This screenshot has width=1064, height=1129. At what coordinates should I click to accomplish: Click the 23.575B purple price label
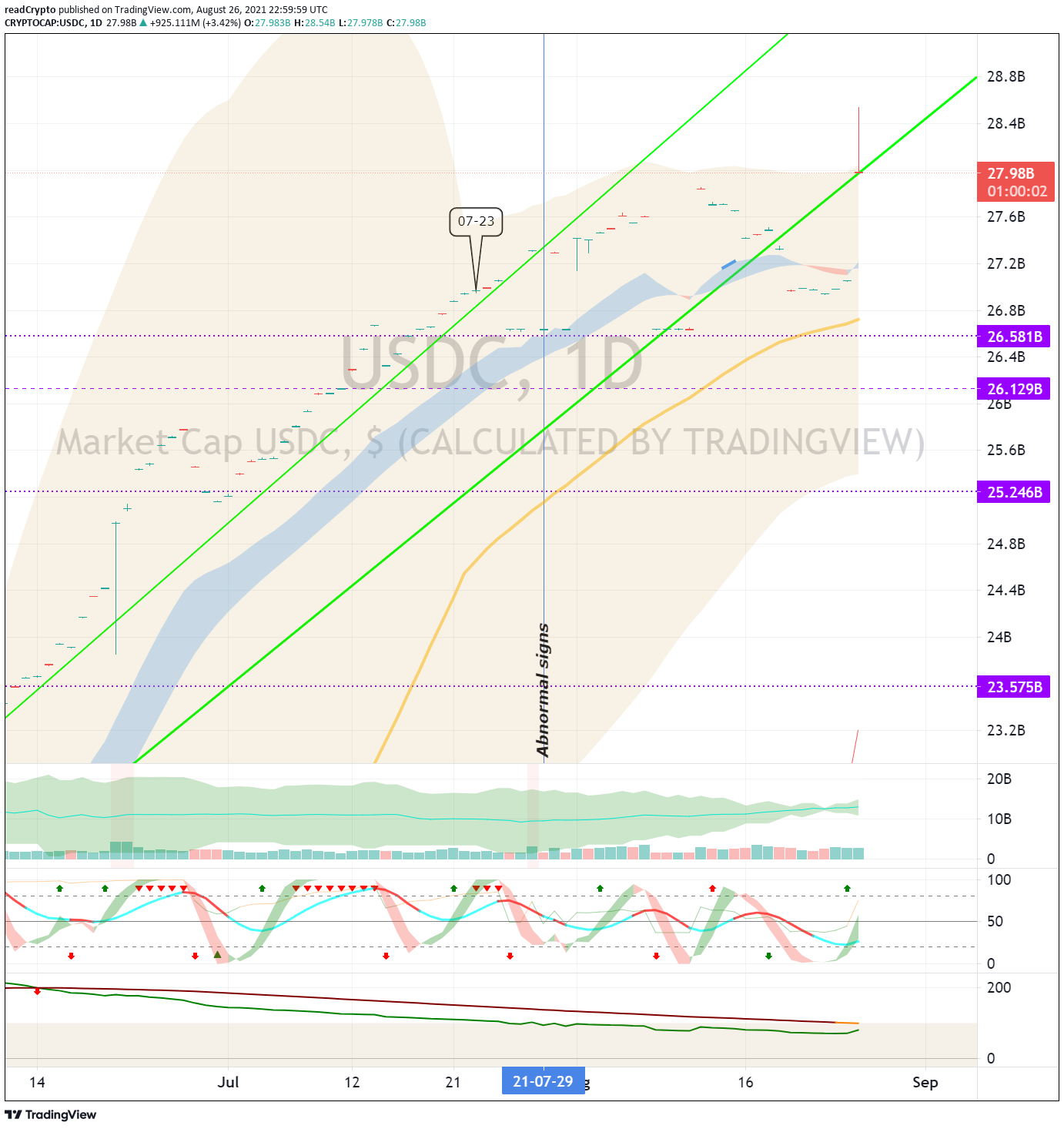pyautogui.click(x=1014, y=687)
